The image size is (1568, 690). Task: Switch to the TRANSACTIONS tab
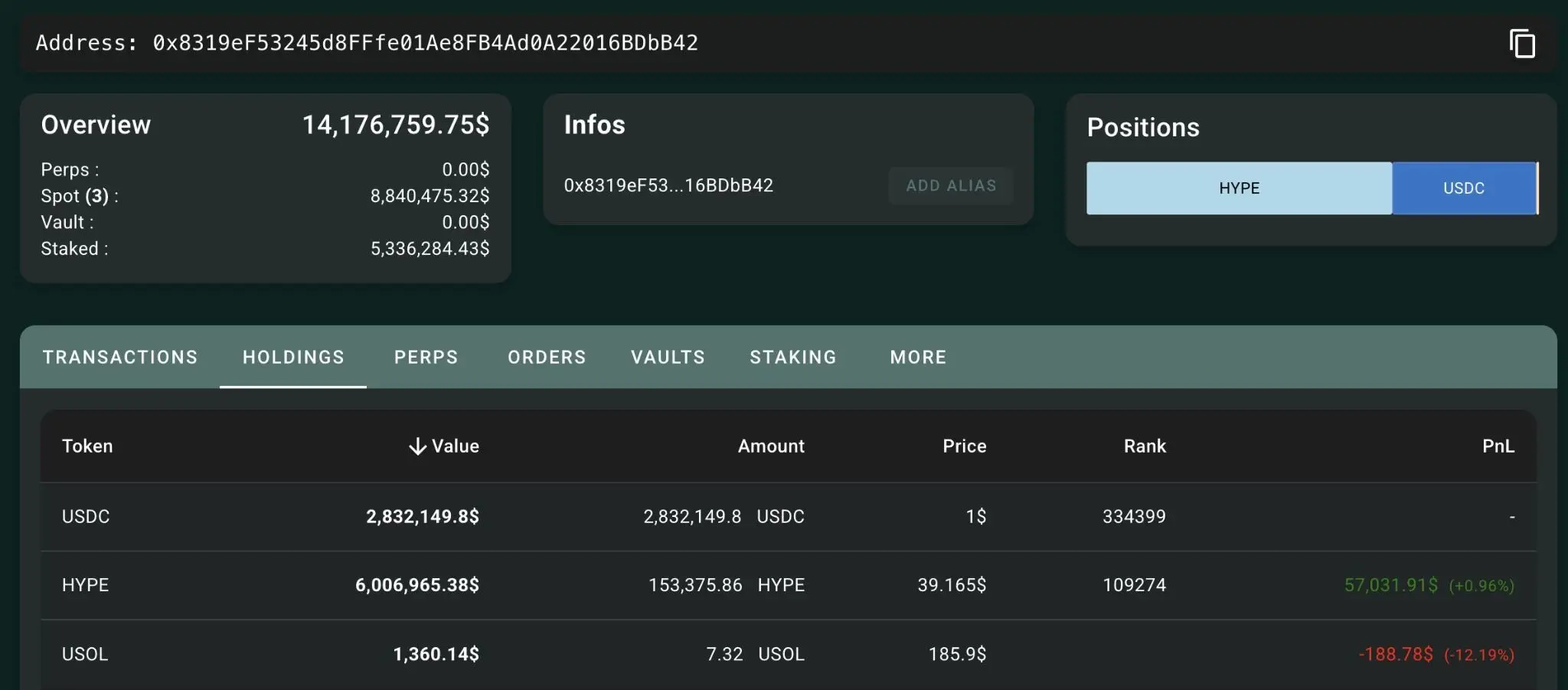[x=119, y=357]
